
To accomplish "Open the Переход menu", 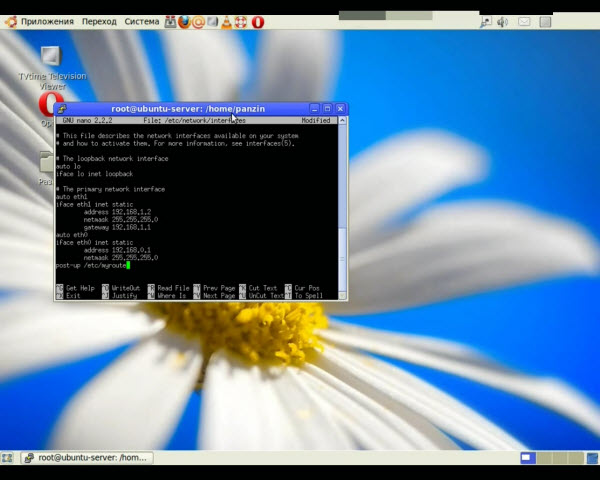I will [x=99, y=21].
